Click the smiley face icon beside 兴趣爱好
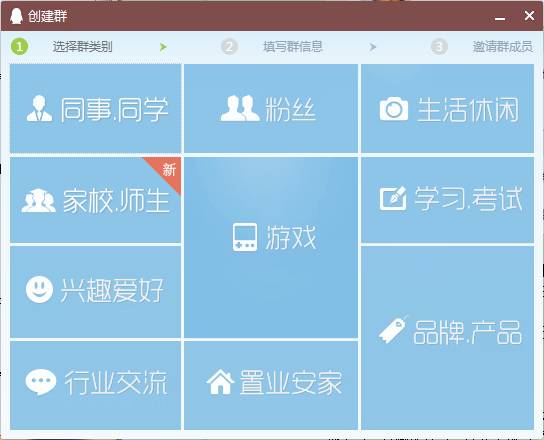This screenshot has height=440, width=544. tap(39, 289)
